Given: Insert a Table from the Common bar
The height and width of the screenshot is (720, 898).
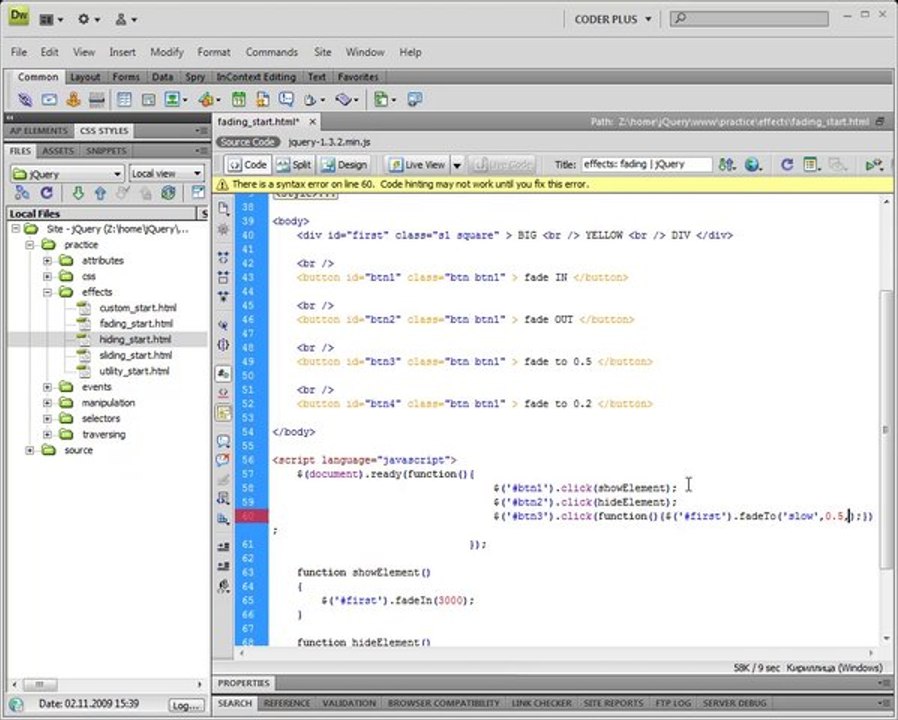Looking at the screenshot, I should pos(124,100).
